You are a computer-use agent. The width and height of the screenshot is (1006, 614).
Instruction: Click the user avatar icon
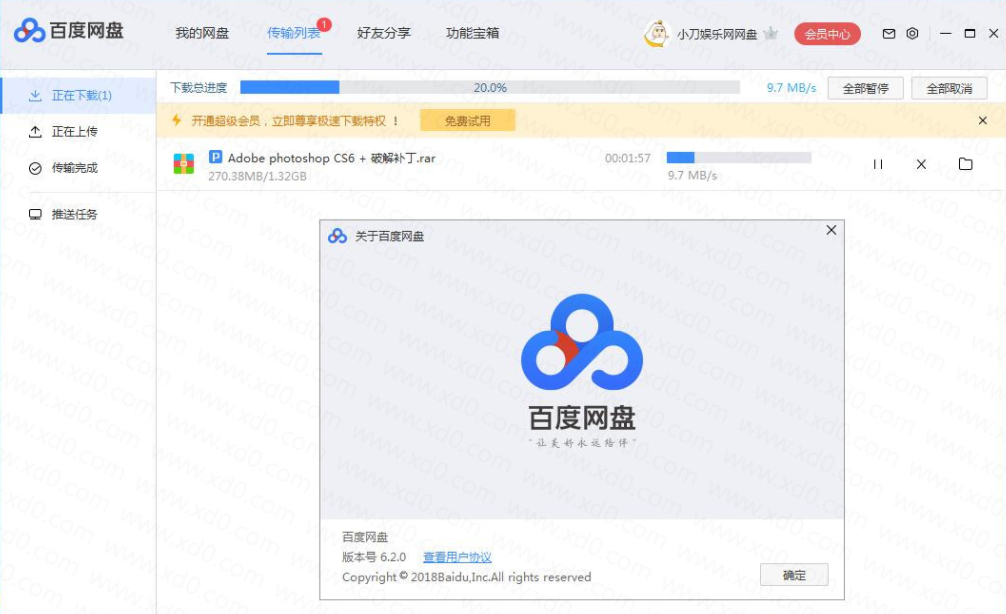656,33
